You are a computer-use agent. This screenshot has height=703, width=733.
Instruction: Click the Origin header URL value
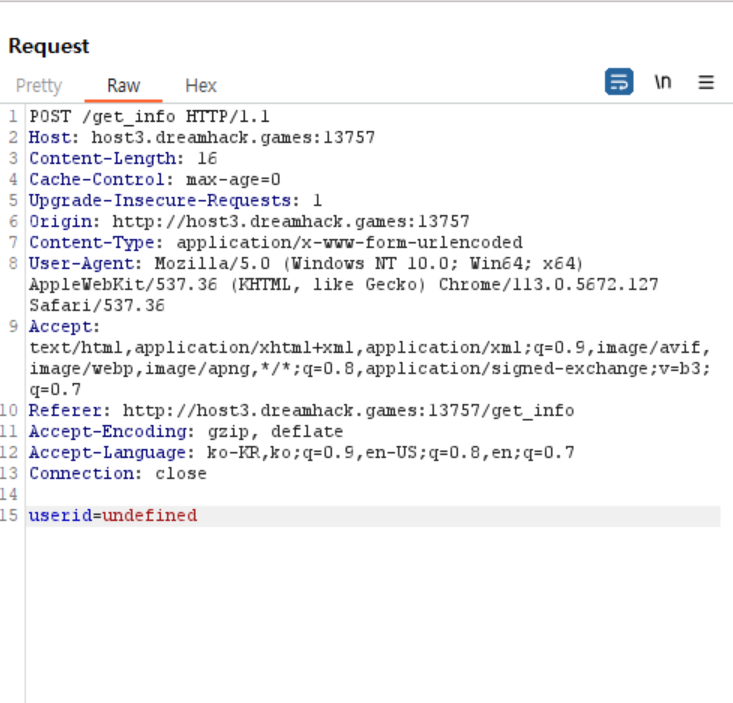291,222
